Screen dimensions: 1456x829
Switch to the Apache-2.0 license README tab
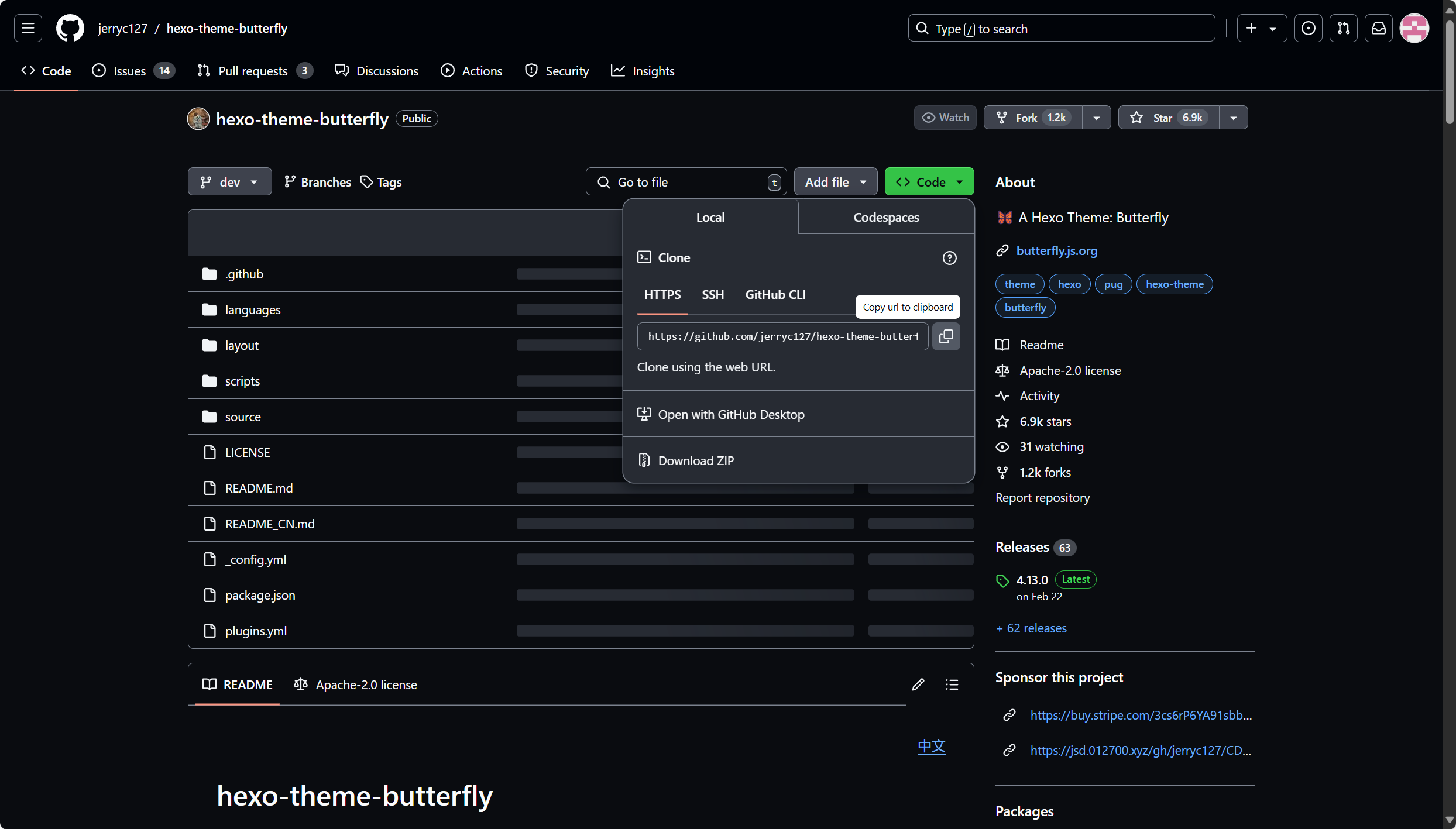pos(356,684)
